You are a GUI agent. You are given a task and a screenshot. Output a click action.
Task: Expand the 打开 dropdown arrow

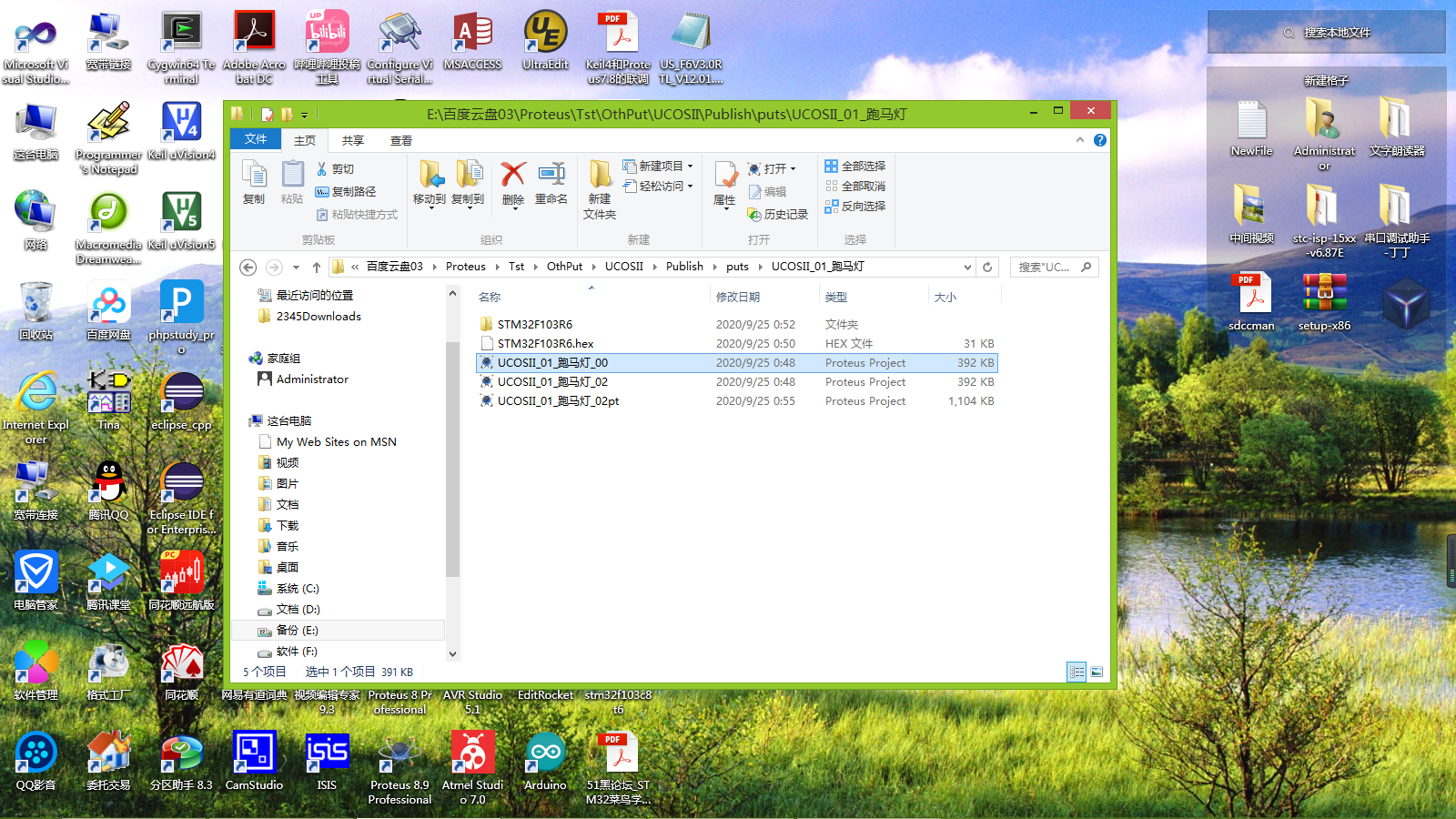tap(791, 167)
